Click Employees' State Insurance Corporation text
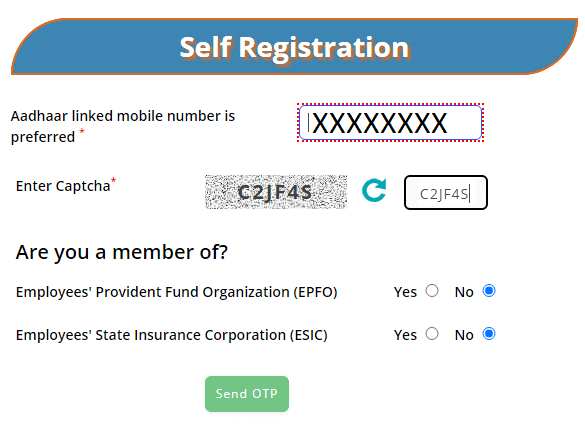This screenshot has height=440, width=585. pyautogui.click(x=172, y=335)
